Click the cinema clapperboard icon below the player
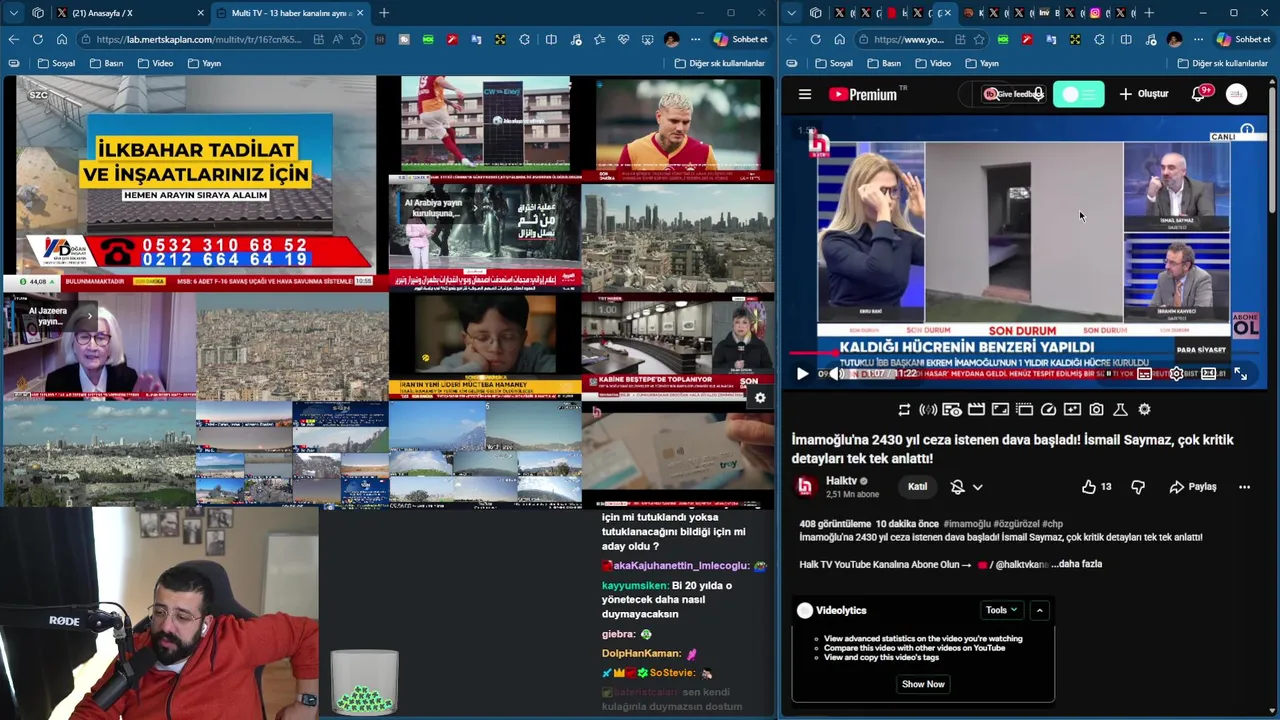The image size is (1280, 720). (x=976, y=409)
